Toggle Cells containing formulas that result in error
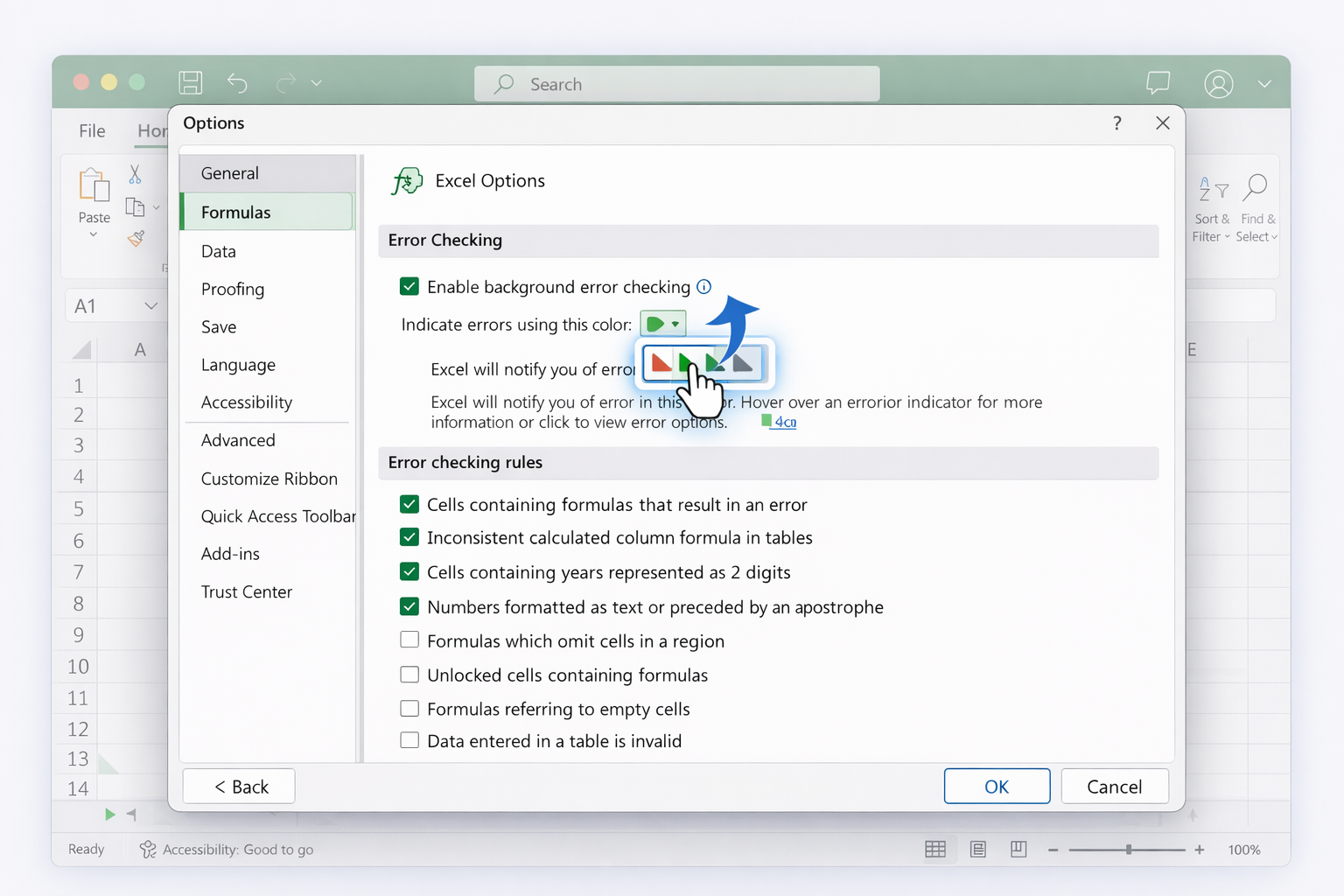The image size is (1344, 896). coord(409,504)
